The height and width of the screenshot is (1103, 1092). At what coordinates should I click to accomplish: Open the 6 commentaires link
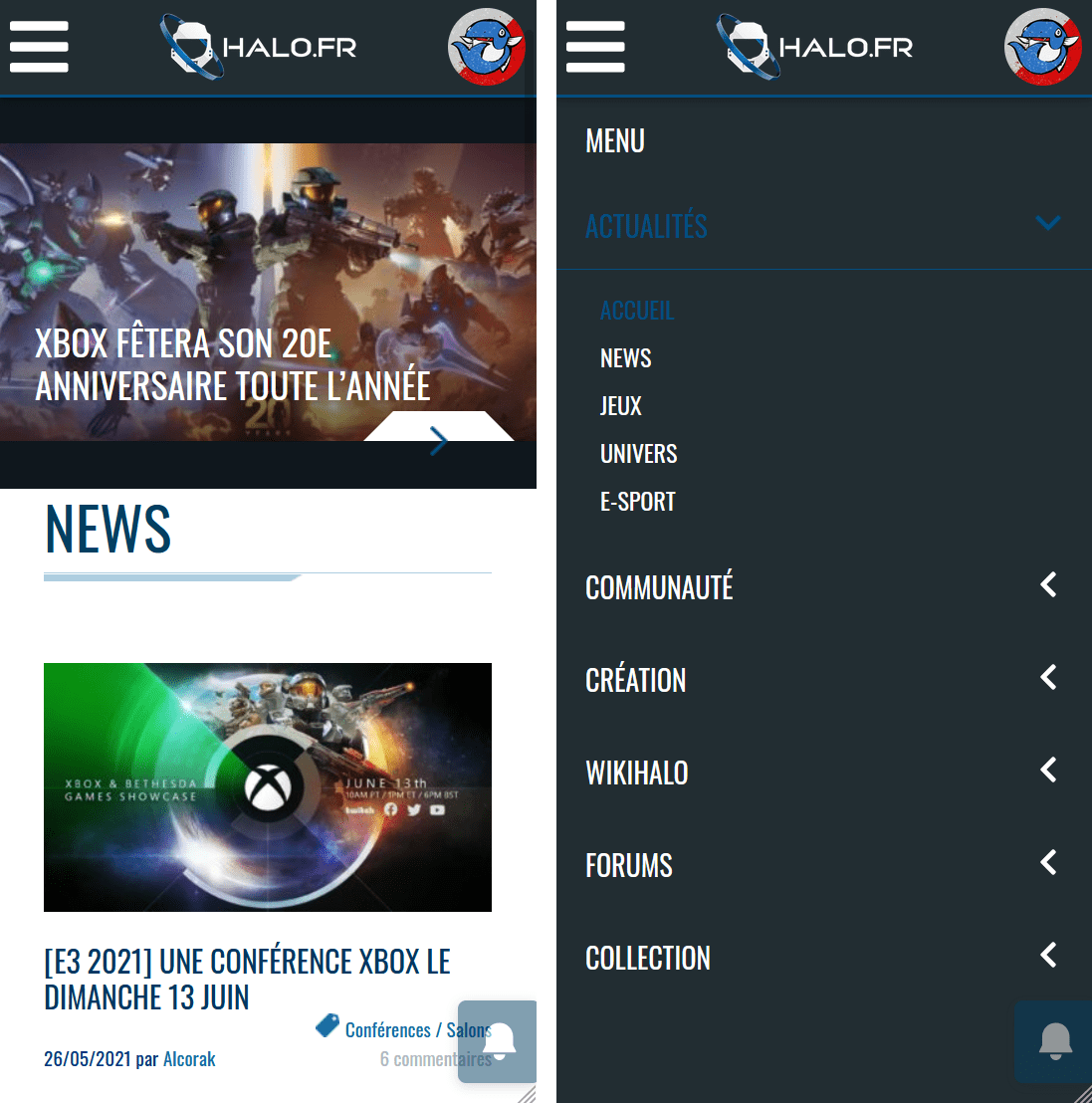click(436, 1058)
